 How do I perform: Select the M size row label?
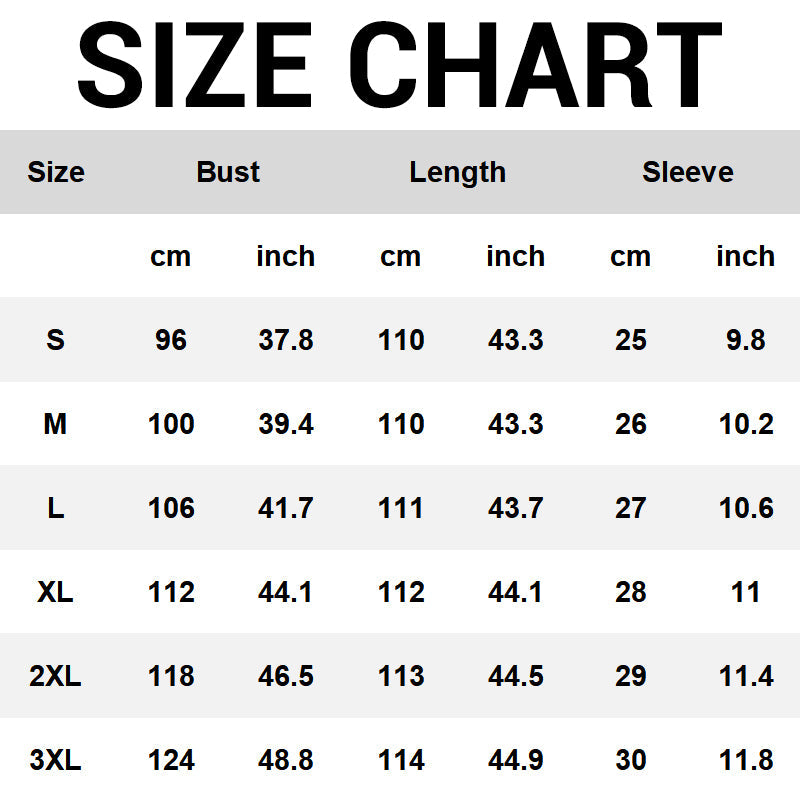pyautogui.click(x=56, y=424)
